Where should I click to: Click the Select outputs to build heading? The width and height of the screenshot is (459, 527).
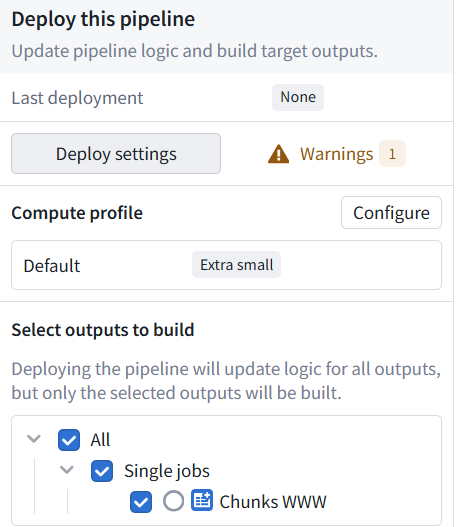(x=103, y=330)
